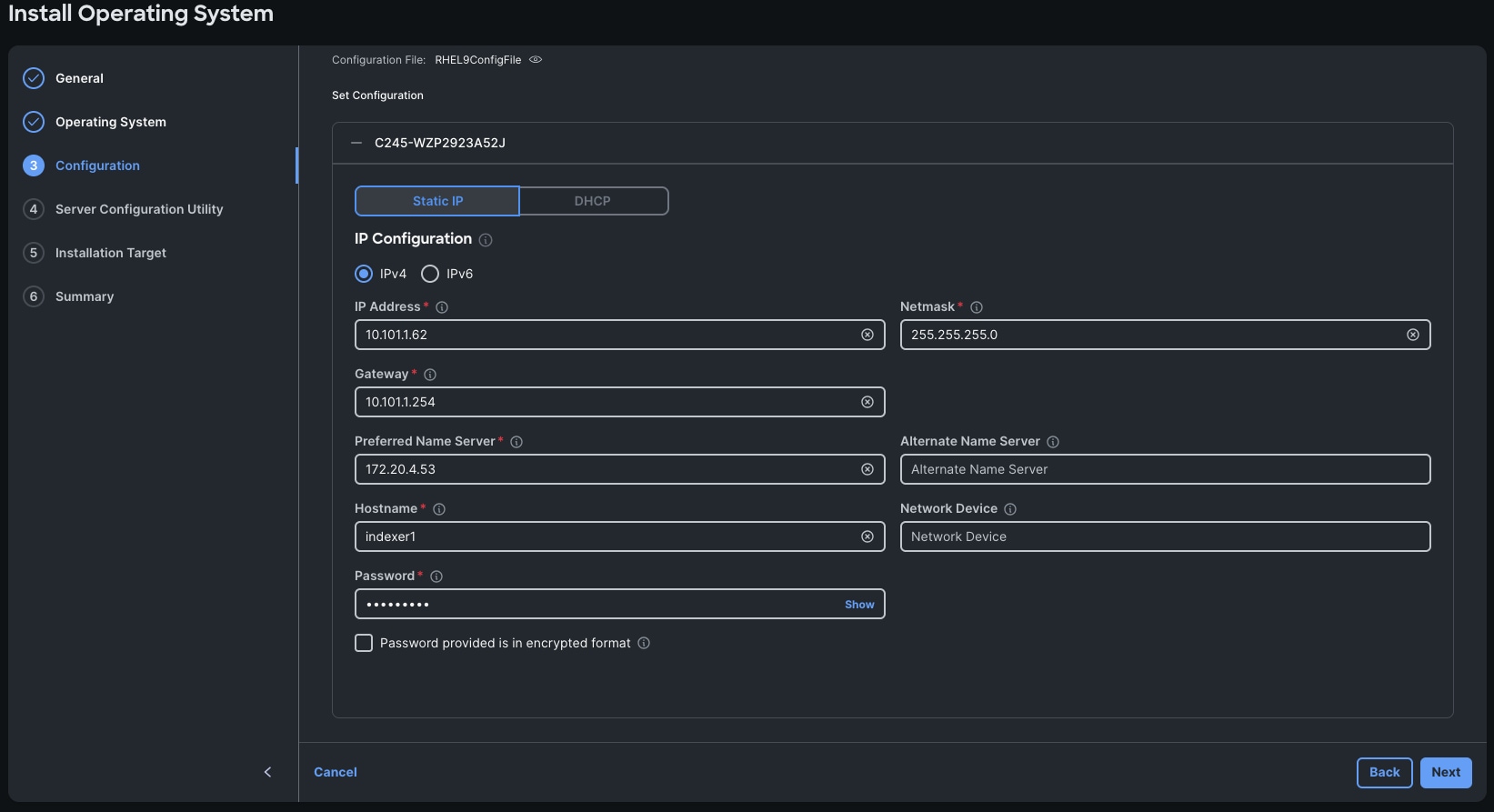The height and width of the screenshot is (812, 1494).
Task: Click the Hostname info icon
Action: tap(439, 509)
